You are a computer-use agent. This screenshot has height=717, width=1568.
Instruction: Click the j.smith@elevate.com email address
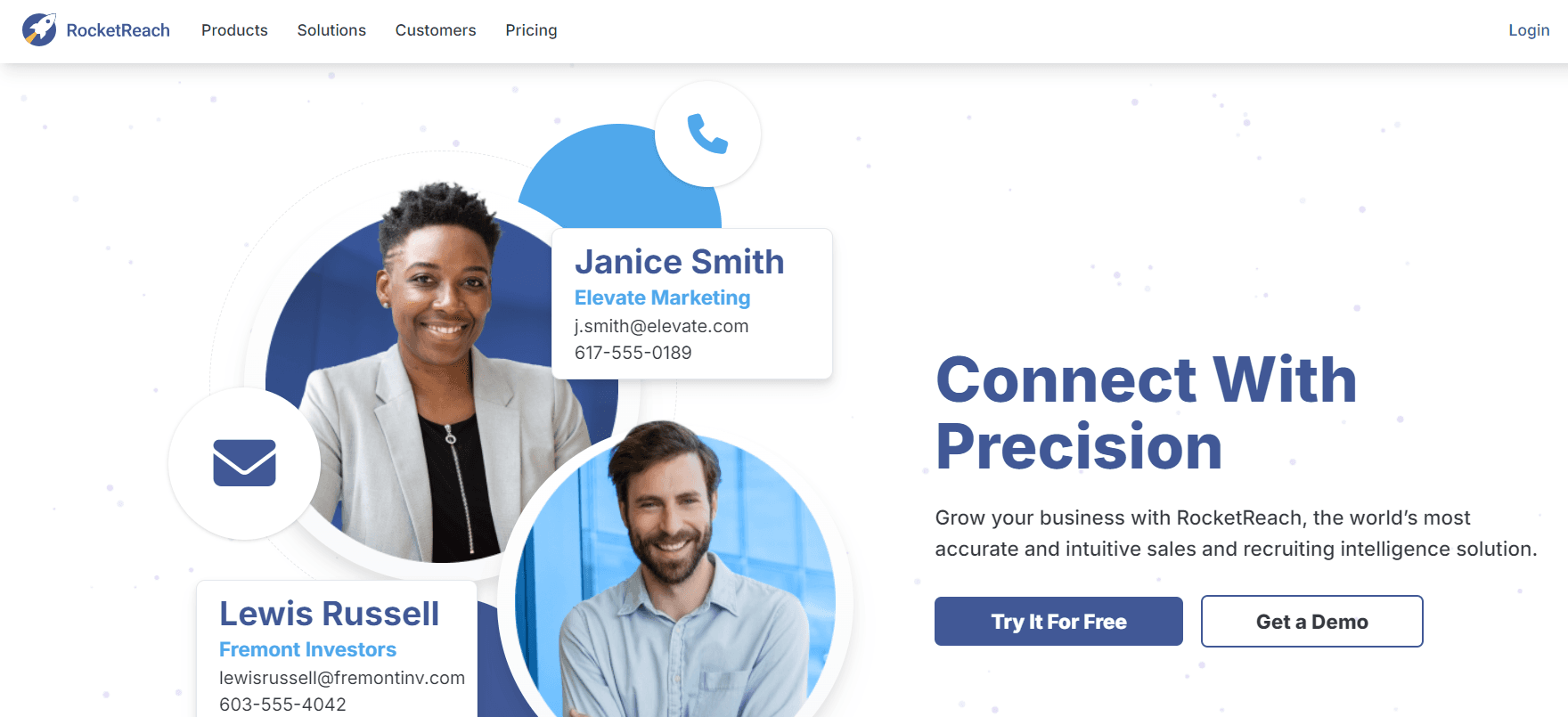662,326
